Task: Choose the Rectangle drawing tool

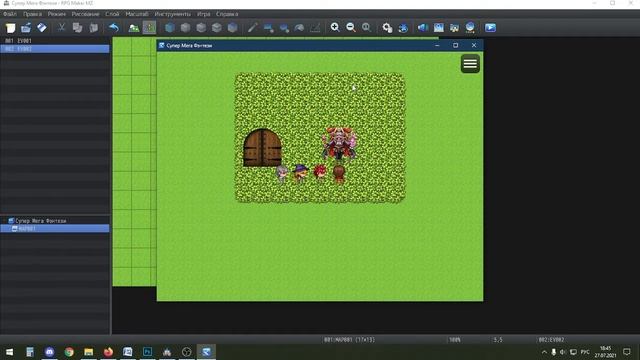Action: [x=268, y=27]
